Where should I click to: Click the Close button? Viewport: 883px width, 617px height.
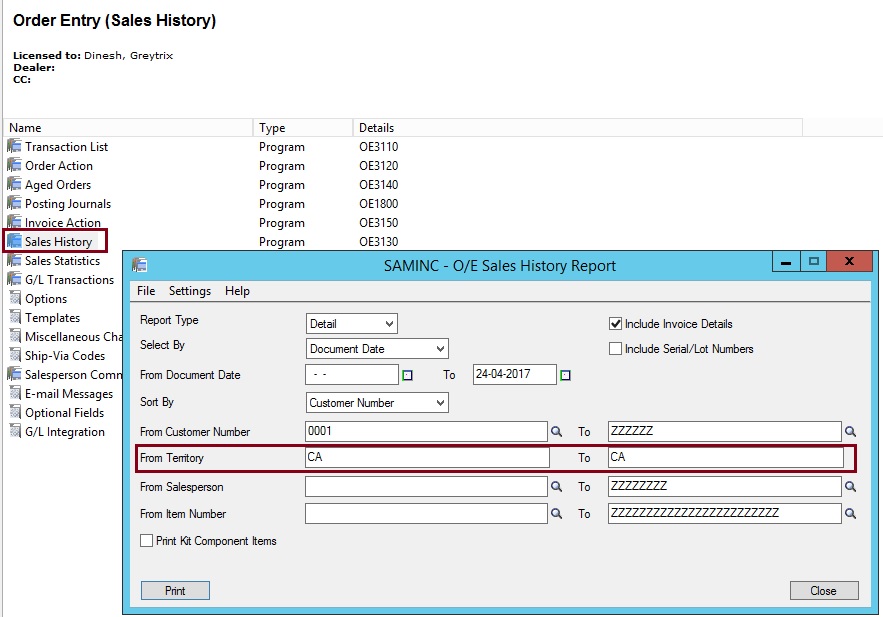coord(824,591)
